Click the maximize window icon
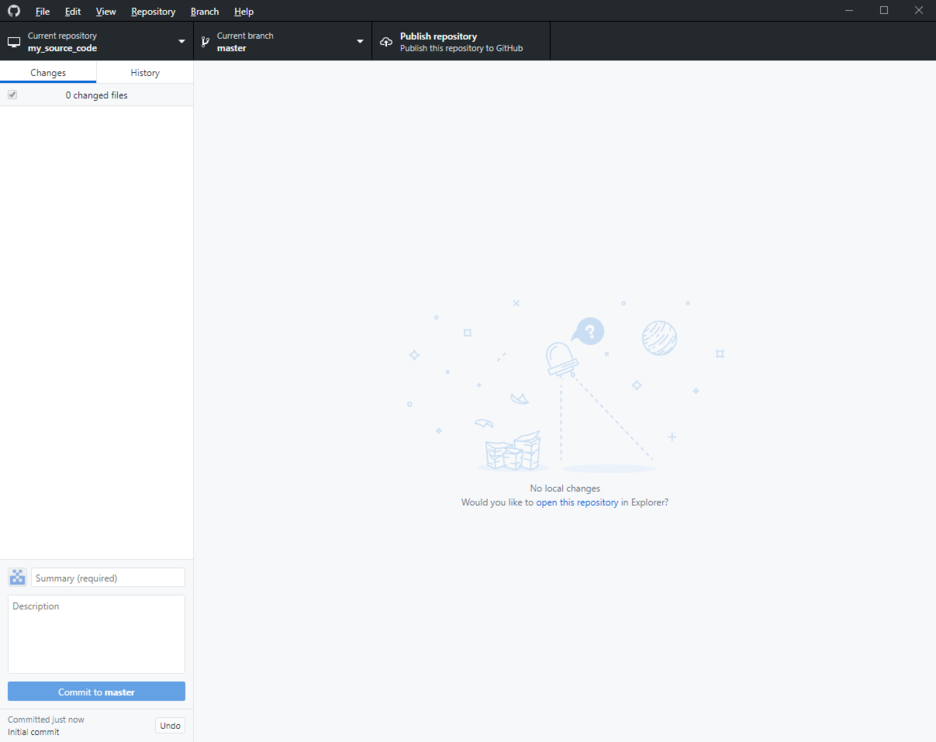Image resolution: width=936 pixels, height=742 pixels. point(884,10)
